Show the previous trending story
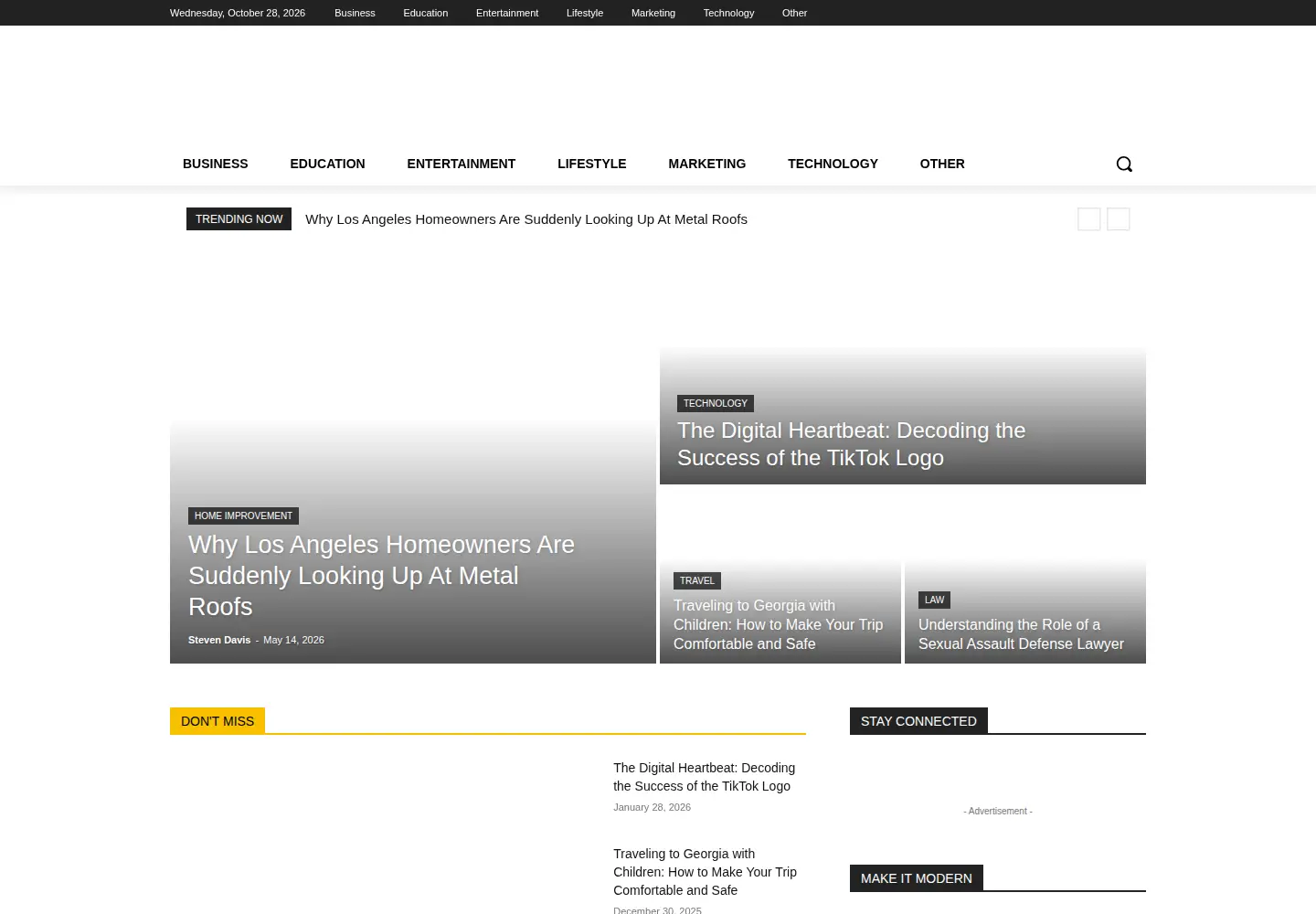 coord(1089,219)
